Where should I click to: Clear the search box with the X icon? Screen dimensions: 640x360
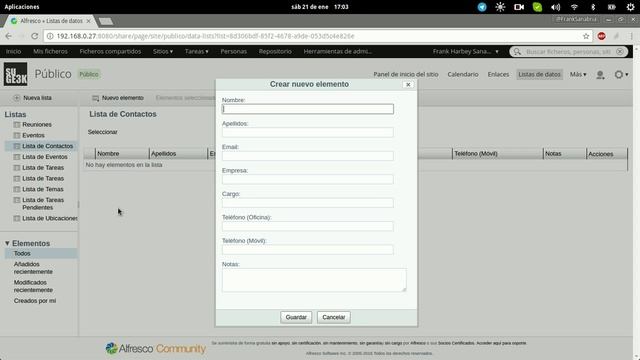[x=620, y=51]
